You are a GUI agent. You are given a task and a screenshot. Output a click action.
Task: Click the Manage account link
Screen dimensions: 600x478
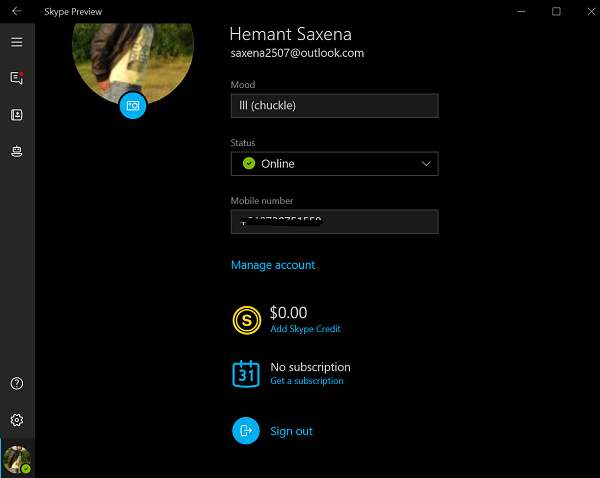tap(273, 265)
